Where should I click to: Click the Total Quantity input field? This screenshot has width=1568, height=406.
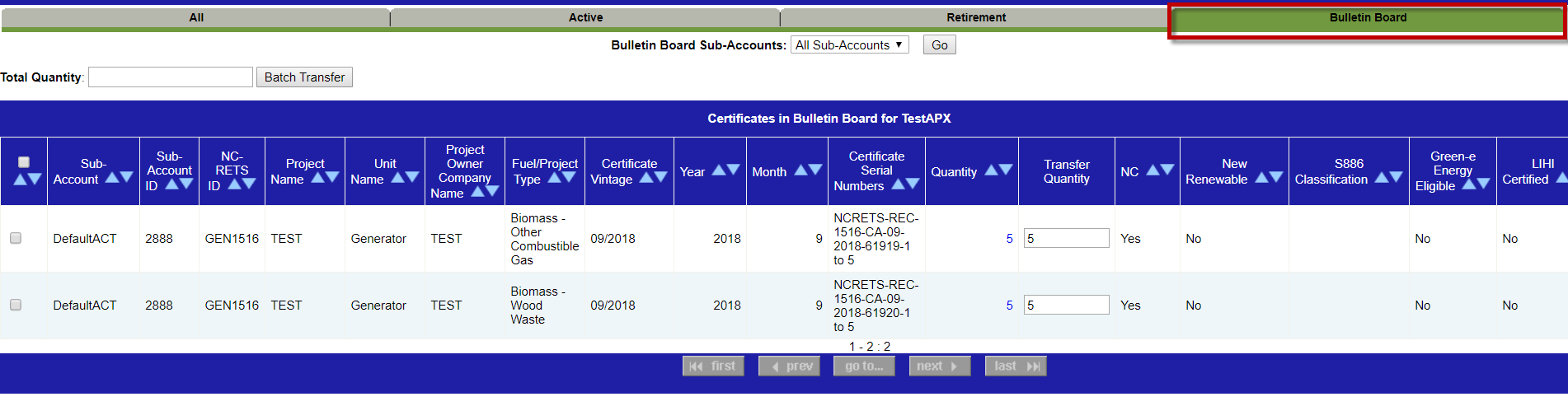(171, 77)
